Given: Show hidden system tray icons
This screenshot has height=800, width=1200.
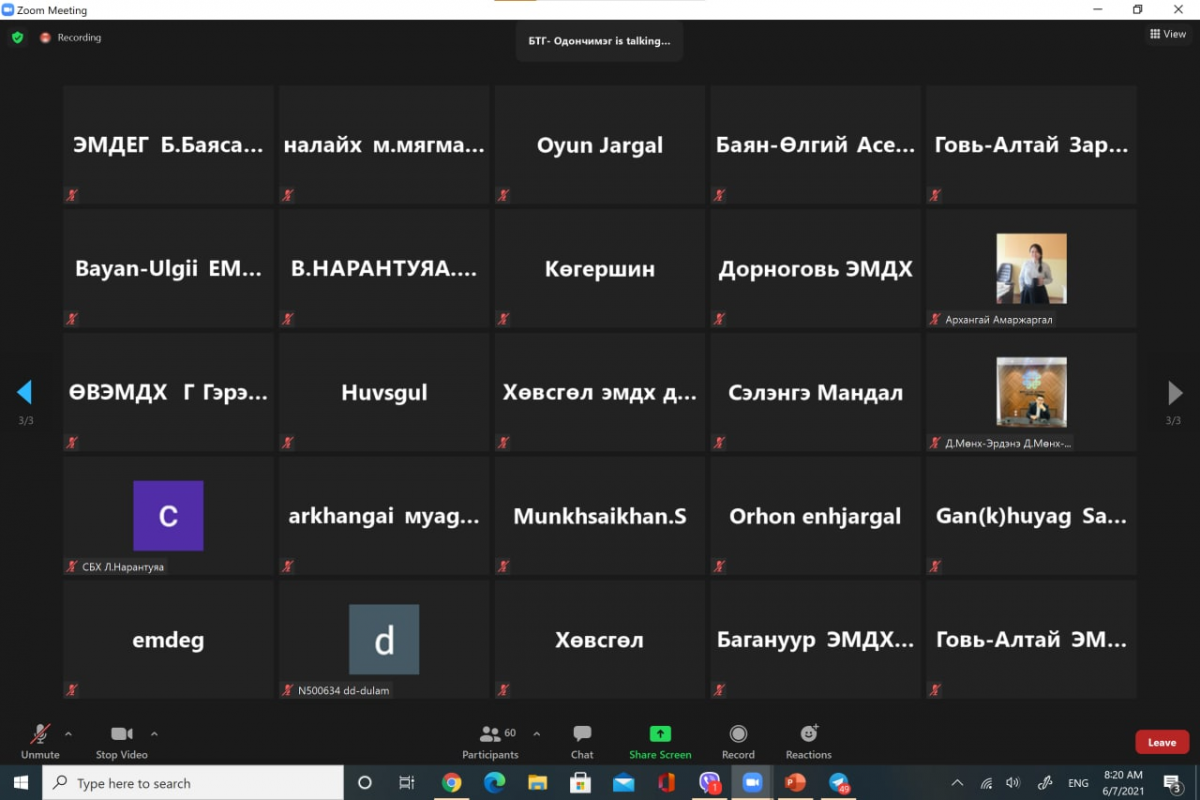Looking at the screenshot, I should pos(957,783).
